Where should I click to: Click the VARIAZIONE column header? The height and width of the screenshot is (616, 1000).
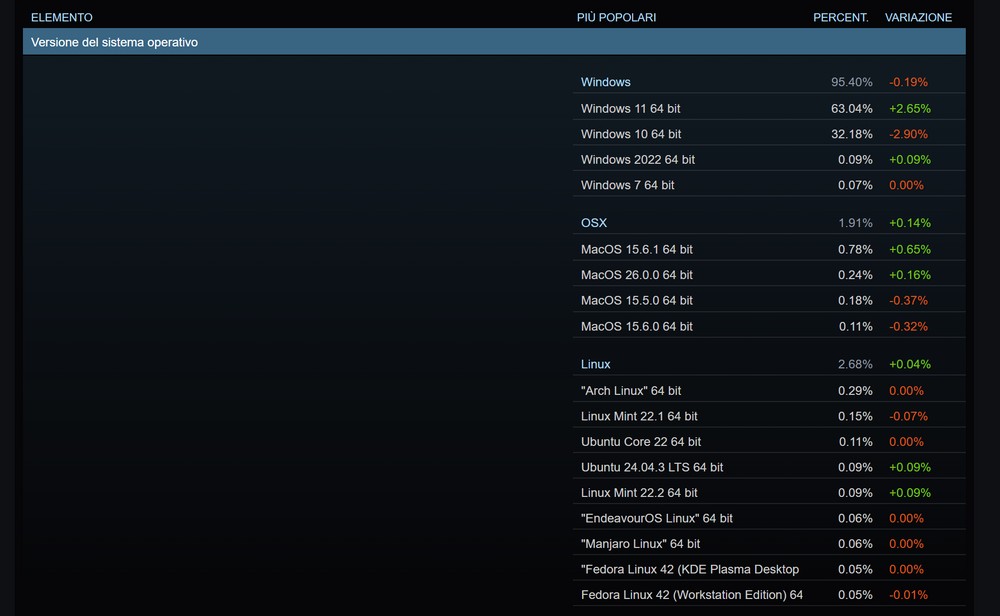coord(918,17)
